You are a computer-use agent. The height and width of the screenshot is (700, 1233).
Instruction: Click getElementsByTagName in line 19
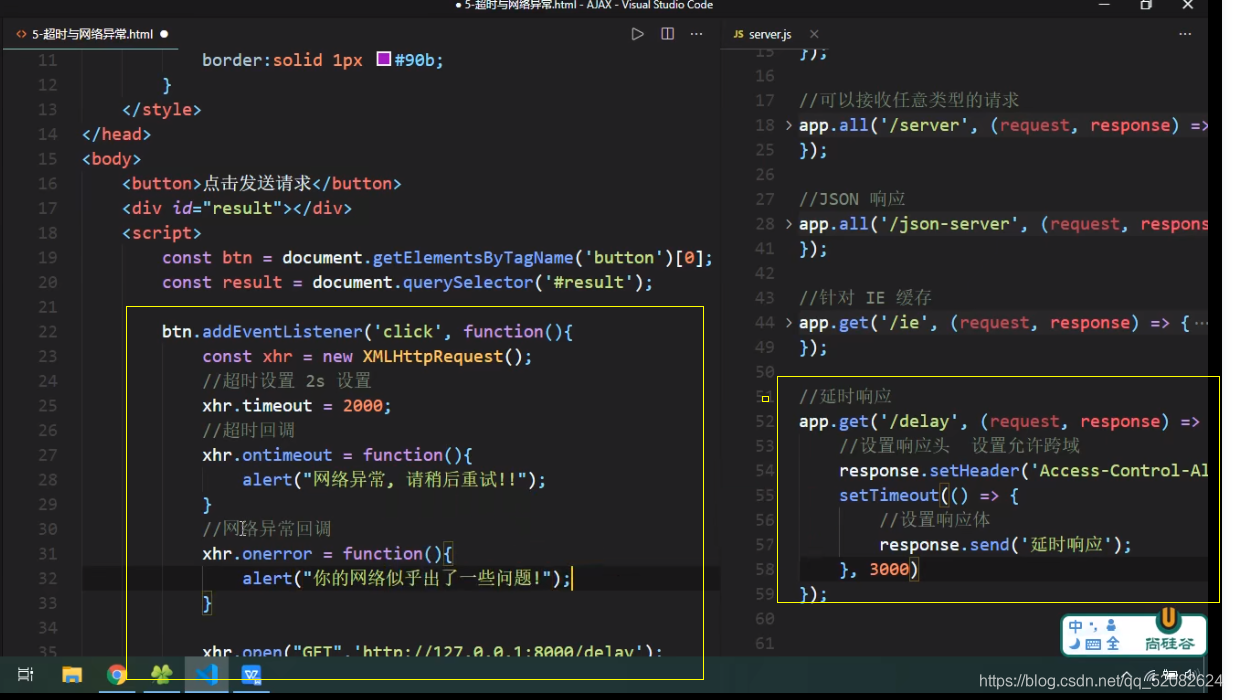click(x=472, y=258)
